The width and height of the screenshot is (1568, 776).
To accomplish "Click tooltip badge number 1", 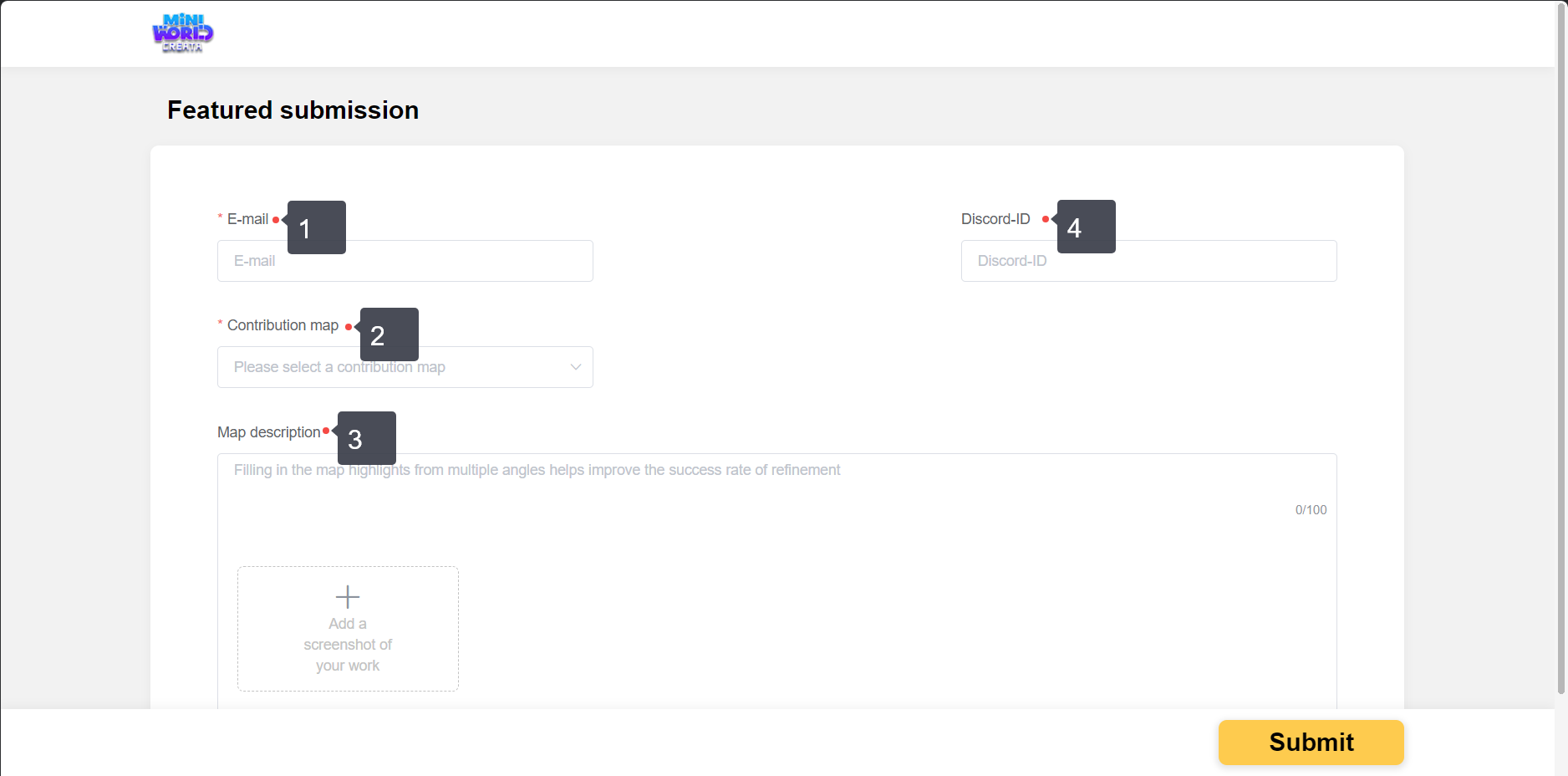I will coord(317,227).
